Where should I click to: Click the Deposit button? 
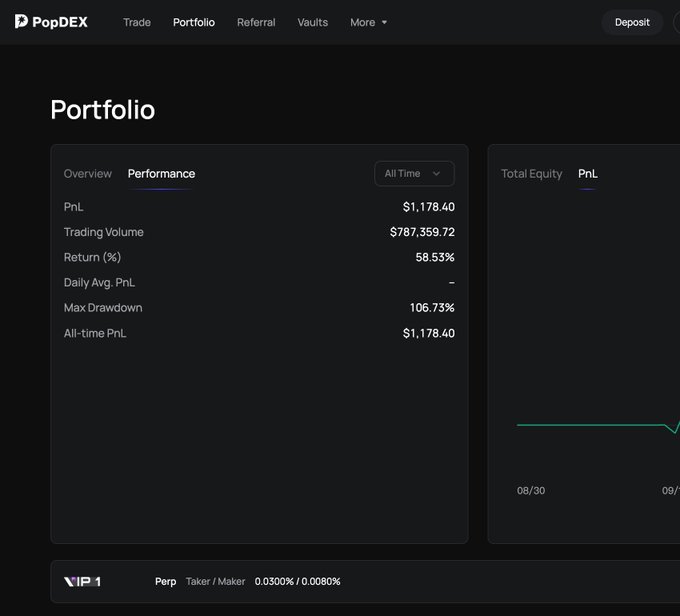pos(632,22)
